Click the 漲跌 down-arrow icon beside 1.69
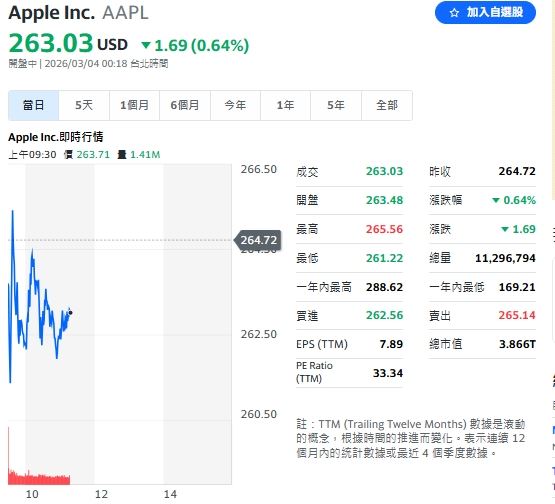 point(505,229)
